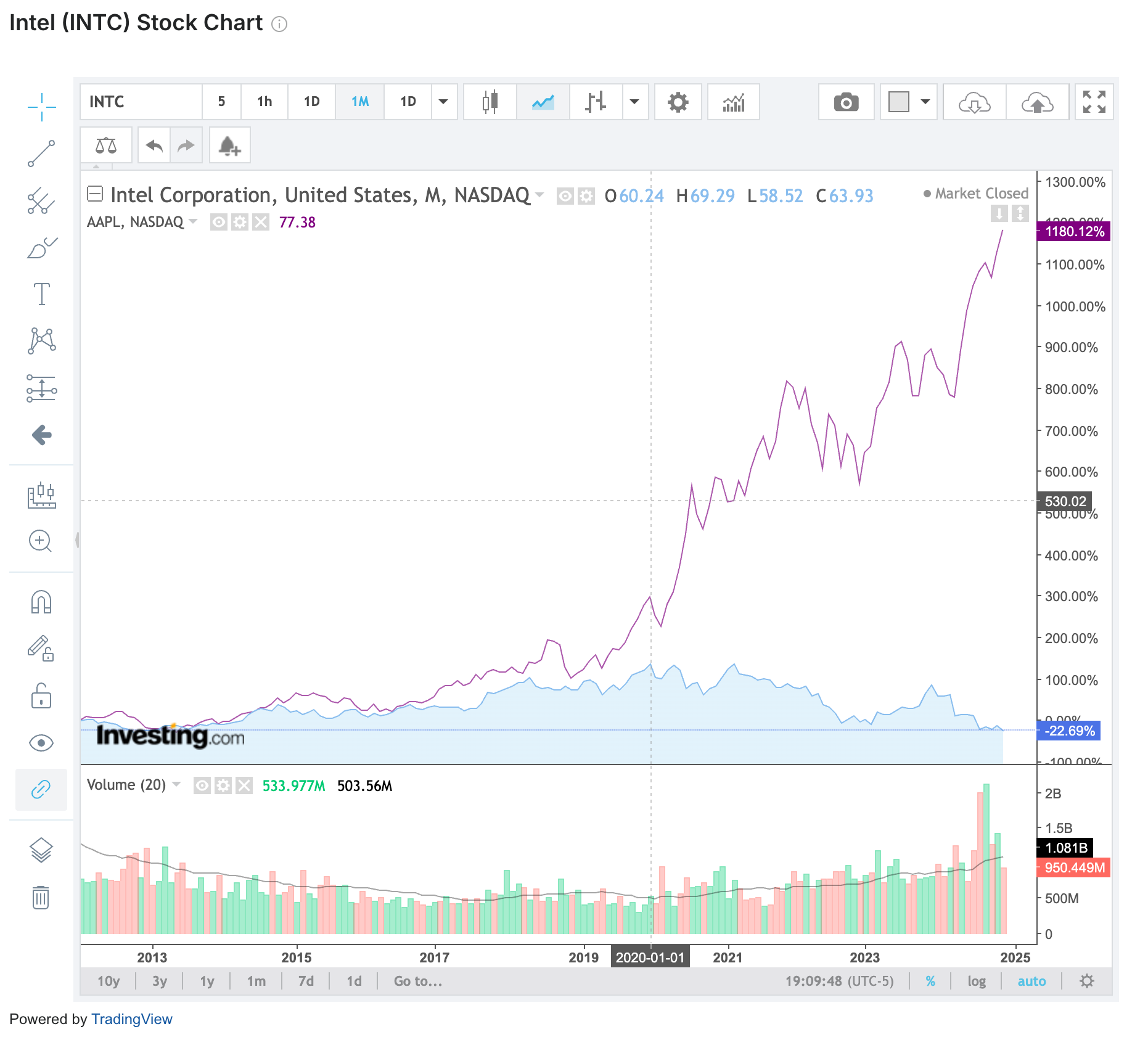Viewport: 1148px width, 1037px height.
Task: Expand the Volume (20) legend menu
Action: tap(176, 784)
